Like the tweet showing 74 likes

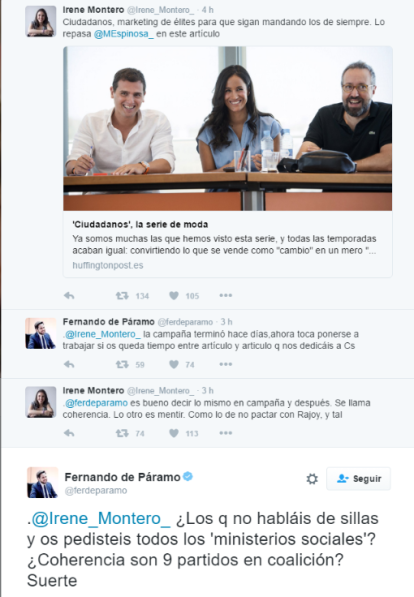coord(174,364)
